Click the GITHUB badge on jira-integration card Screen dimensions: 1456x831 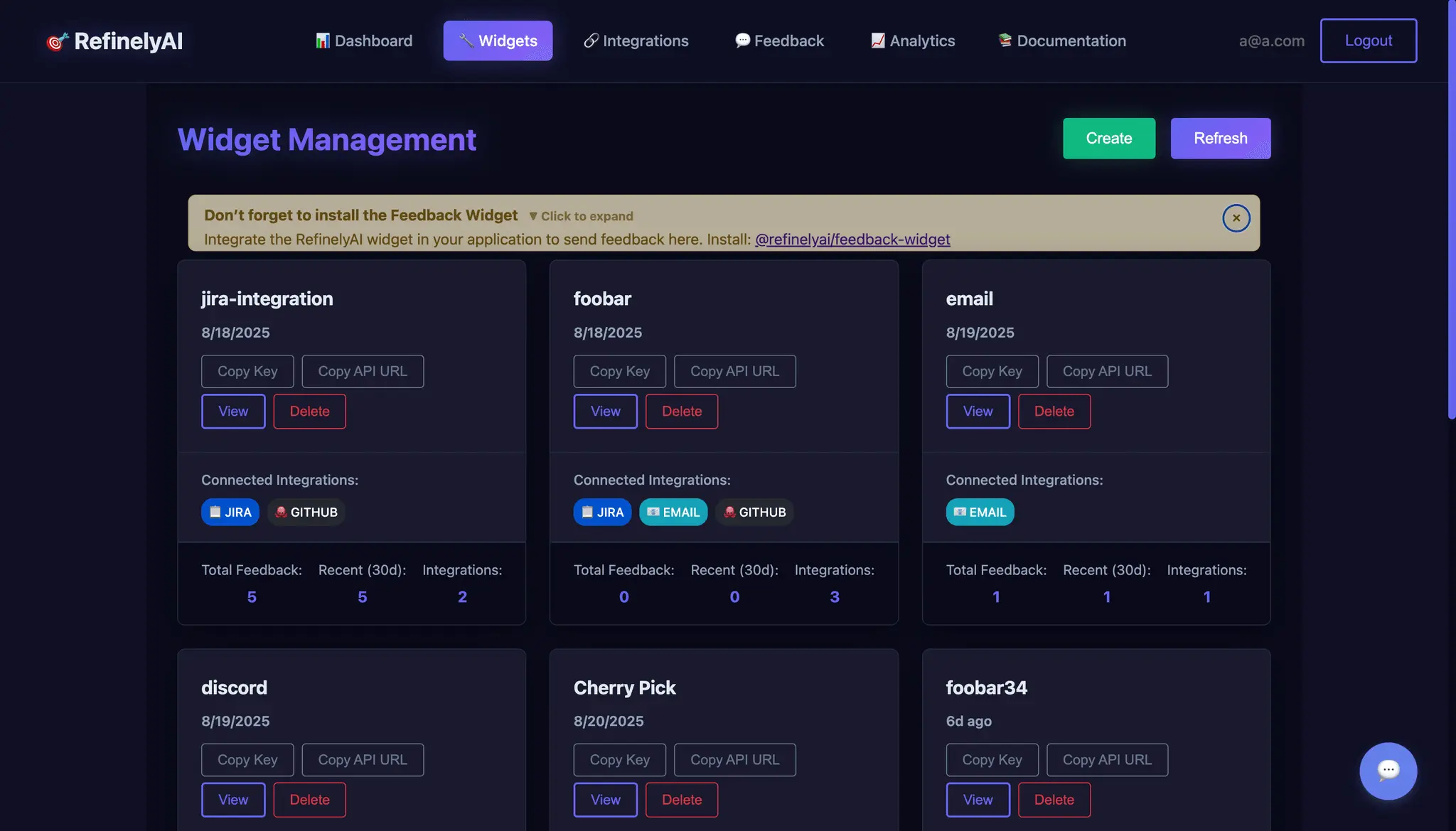pos(306,512)
